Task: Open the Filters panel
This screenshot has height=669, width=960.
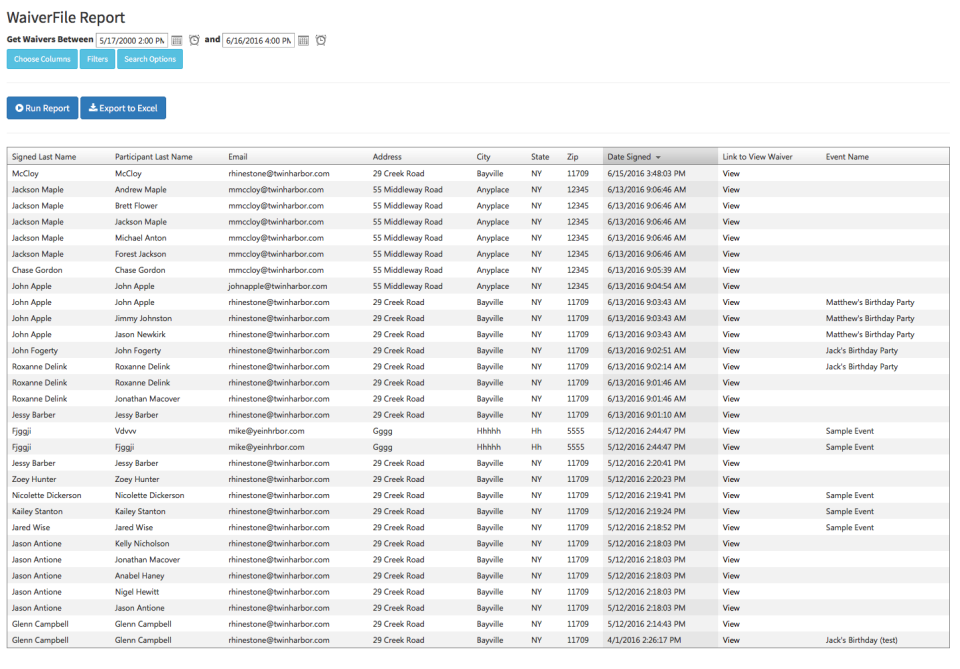Action: tap(97, 59)
